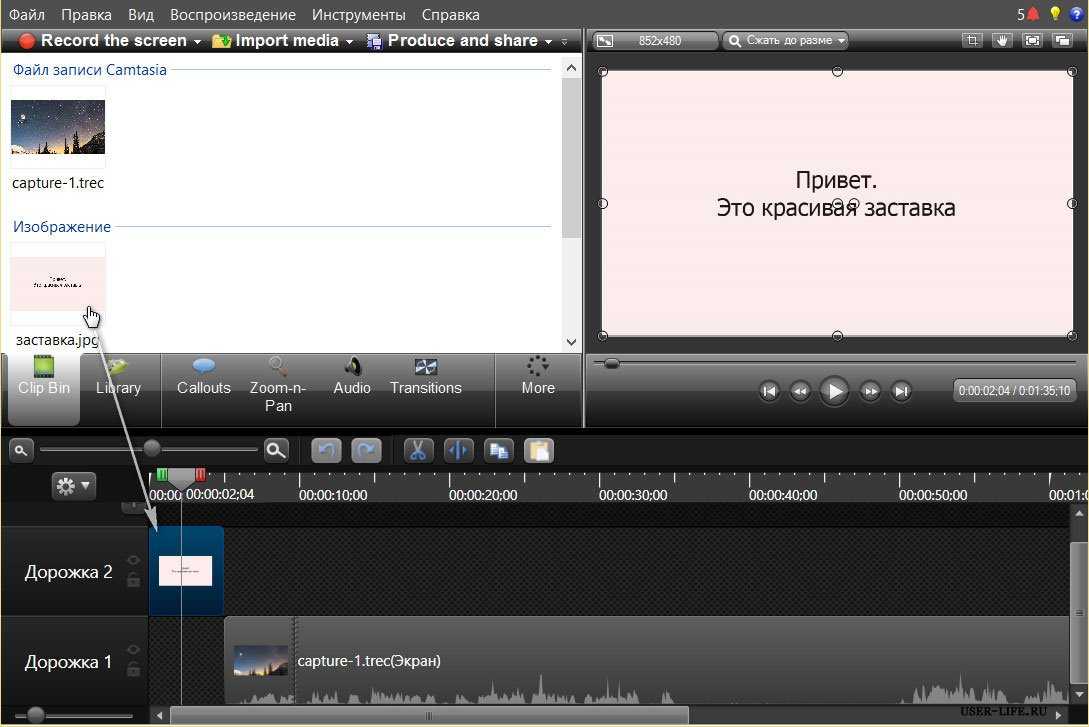Click the Undo arrow on the timeline toolbar

click(x=326, y=450)
